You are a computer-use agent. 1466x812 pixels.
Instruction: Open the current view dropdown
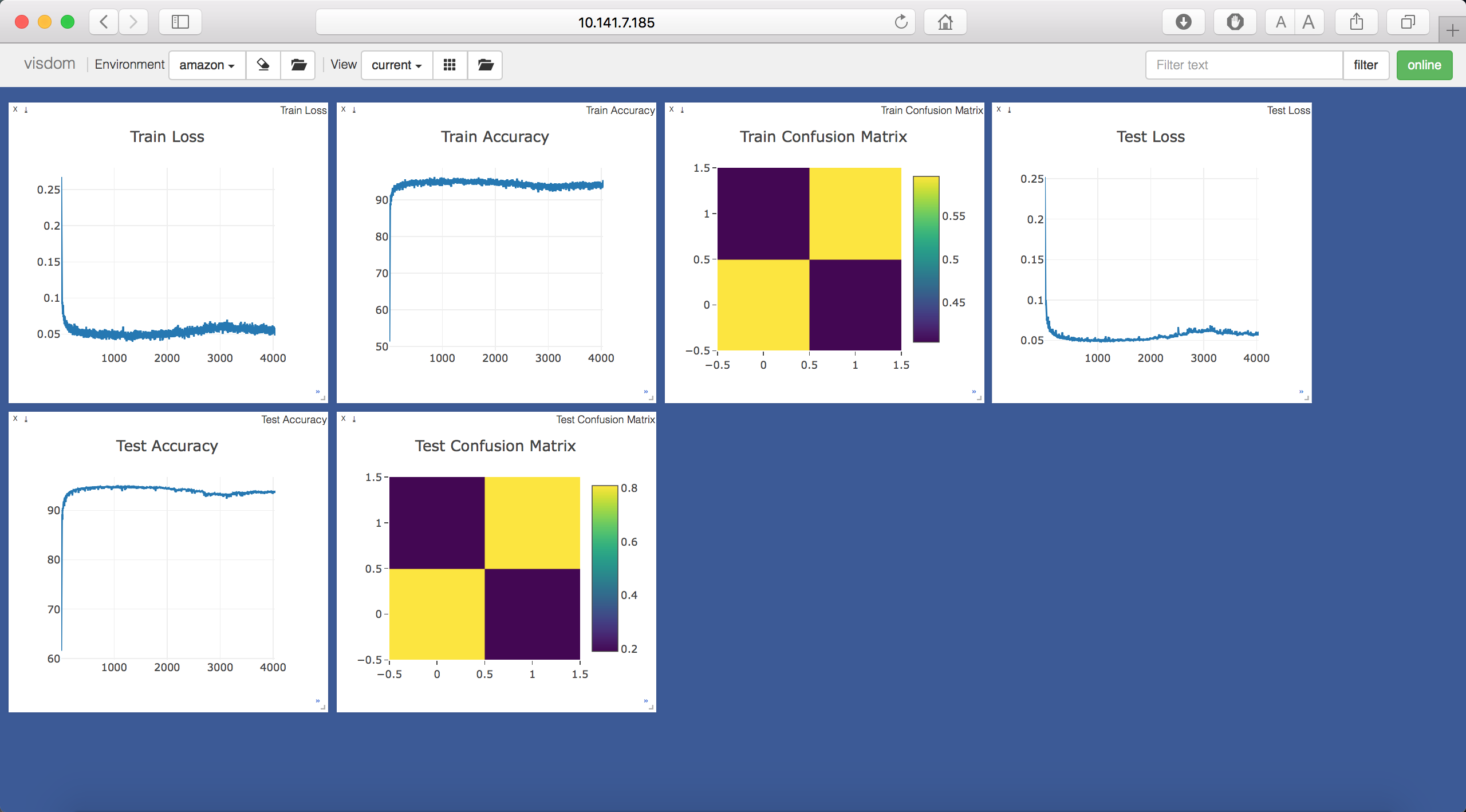[x=396, y=65]
